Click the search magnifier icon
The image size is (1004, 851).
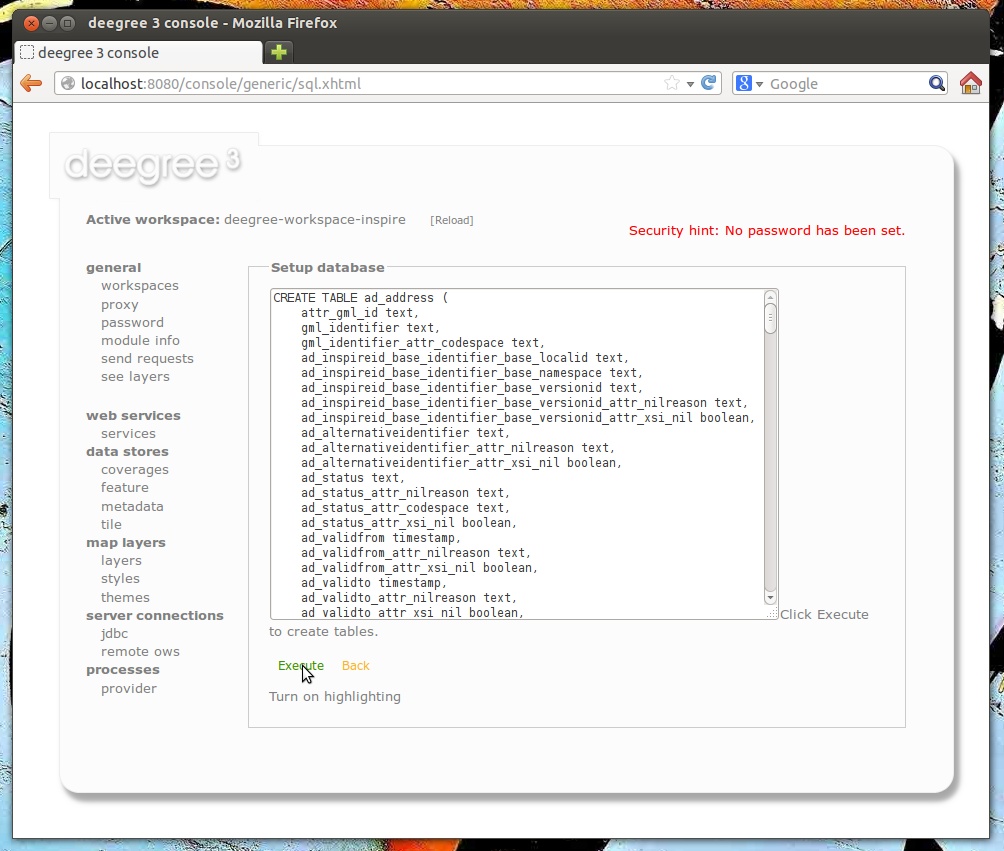934,83
